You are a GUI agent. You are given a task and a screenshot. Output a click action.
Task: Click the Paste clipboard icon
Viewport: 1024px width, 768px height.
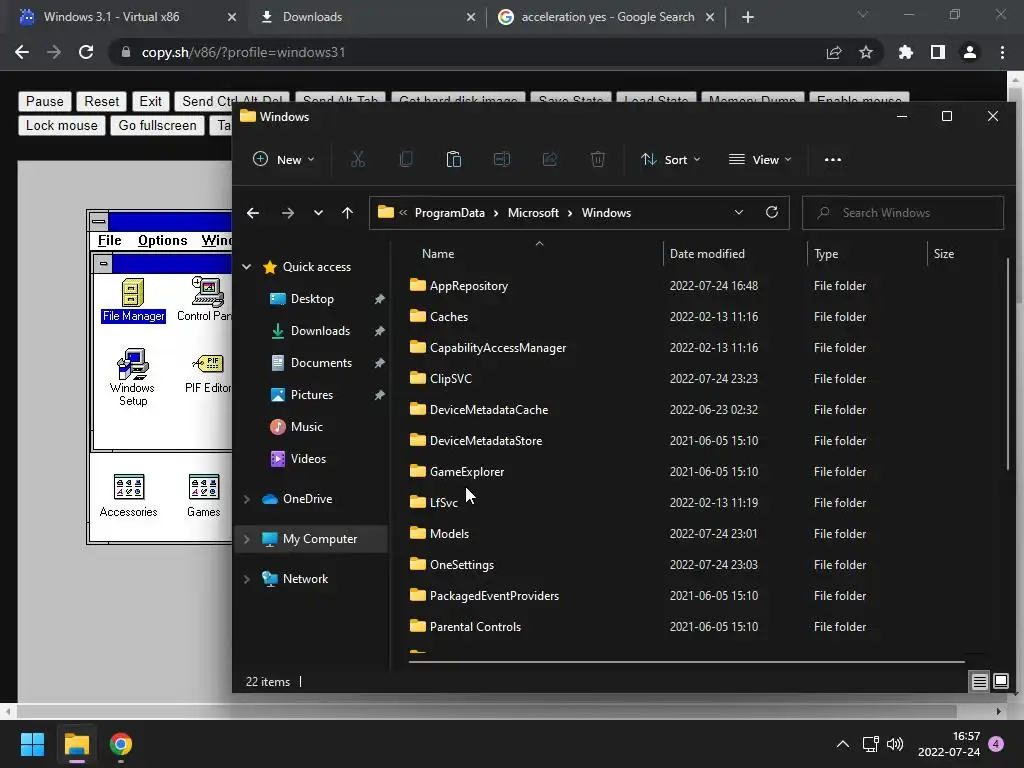click(454, 159)
